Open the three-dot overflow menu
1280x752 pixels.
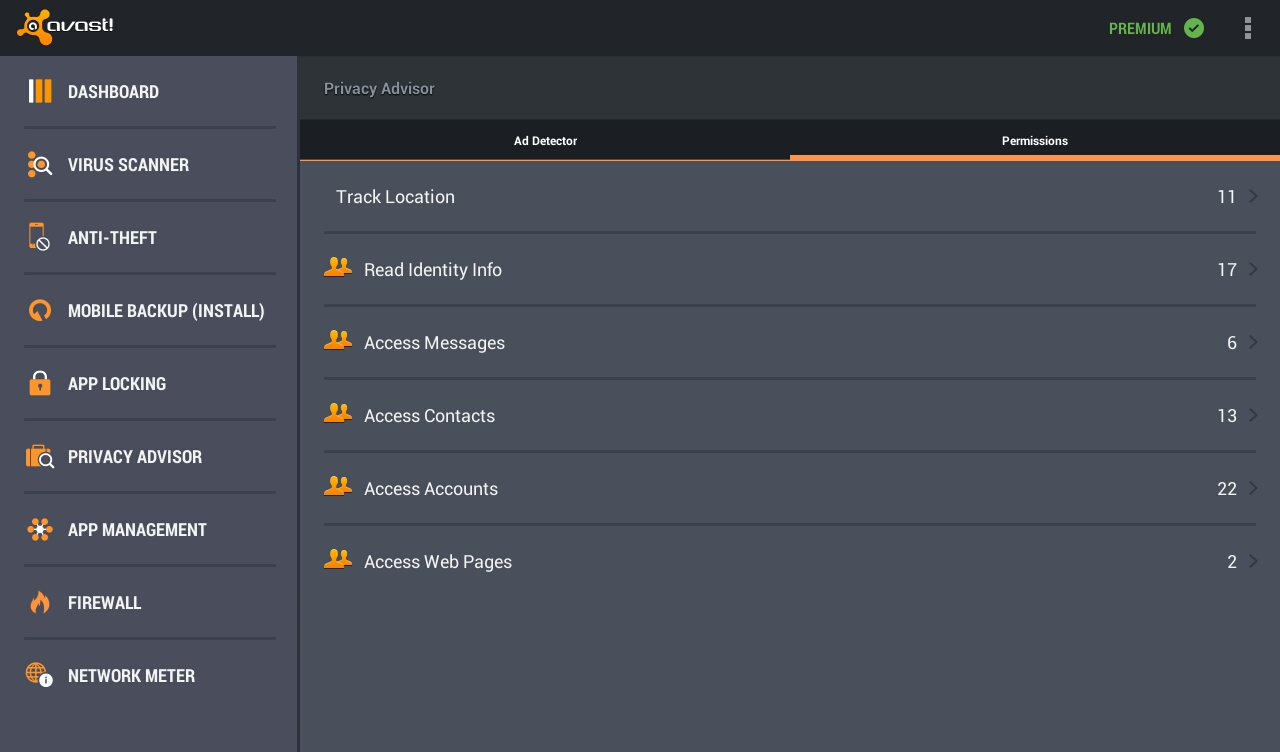coord(1247,28)
